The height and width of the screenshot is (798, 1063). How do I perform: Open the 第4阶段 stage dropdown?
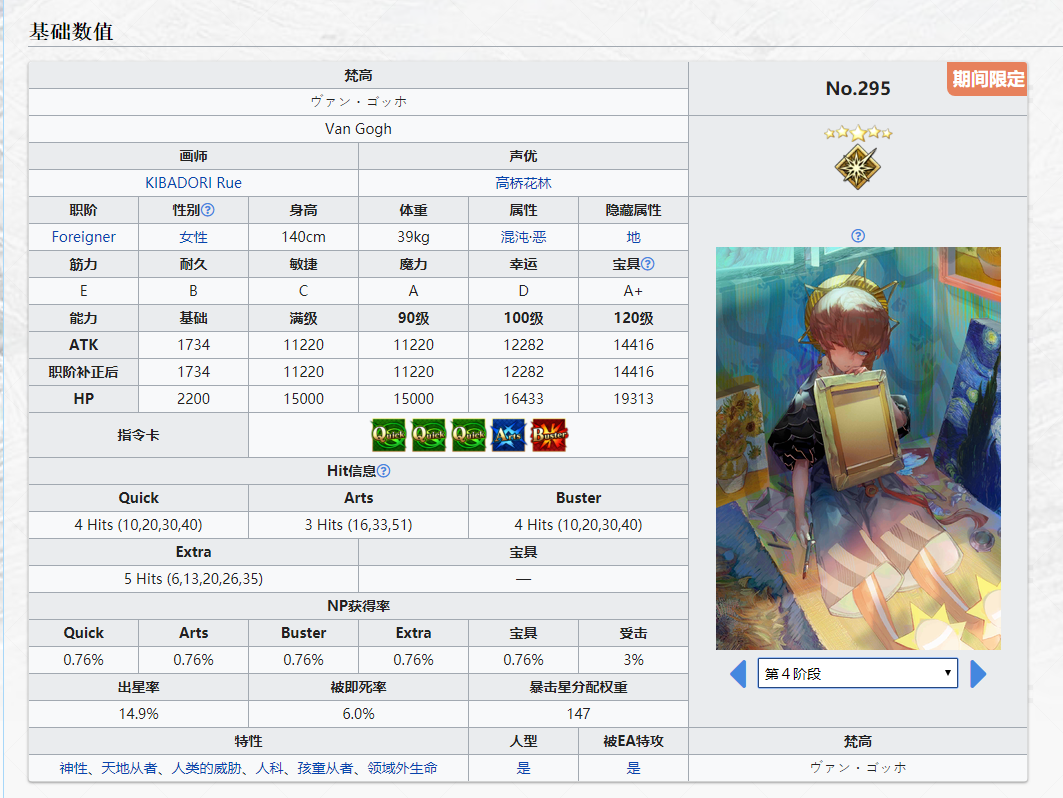click(857, 674)
